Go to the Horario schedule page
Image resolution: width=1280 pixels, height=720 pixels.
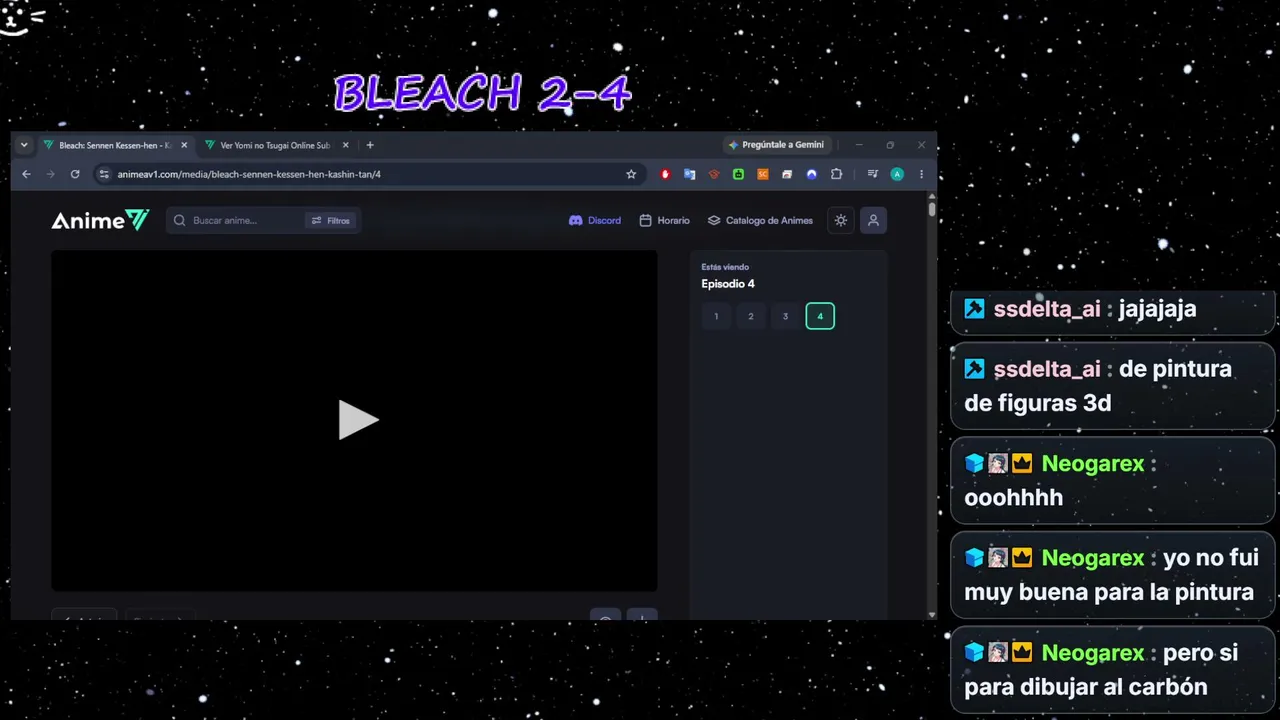click(665, 221)
